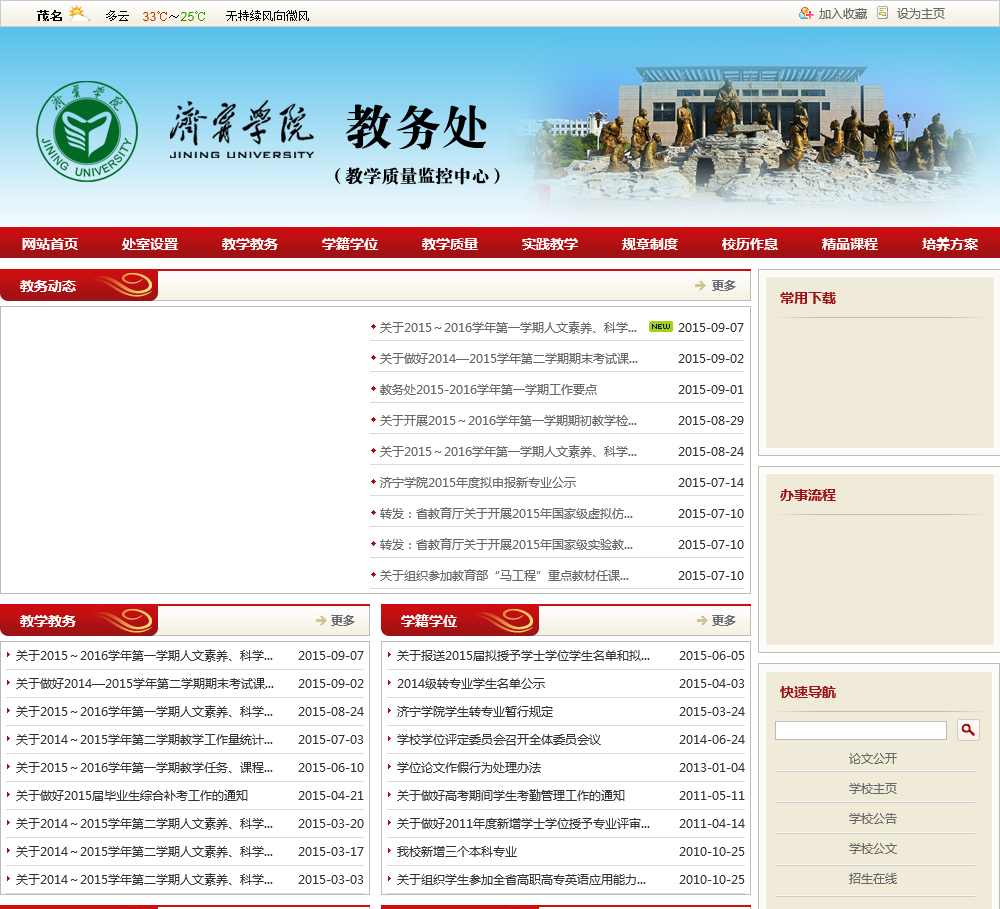This screenshot has width=1000, height=909.
Task: Open 关于开展2015～2016学年第一学期期初教学检 news
Action: click(508, 420)
